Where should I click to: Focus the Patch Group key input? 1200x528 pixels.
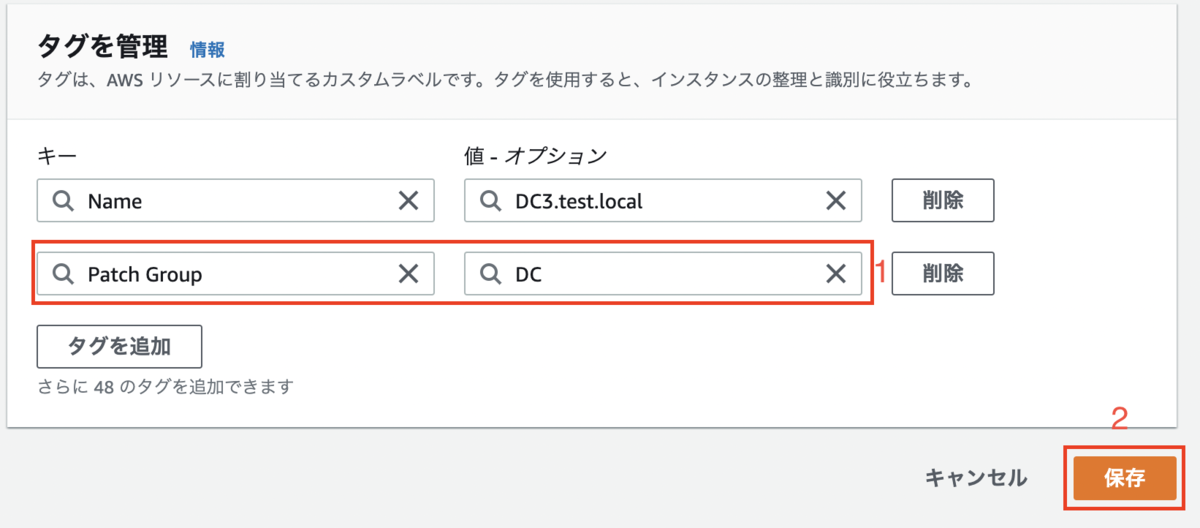click(x=236, y=274)
